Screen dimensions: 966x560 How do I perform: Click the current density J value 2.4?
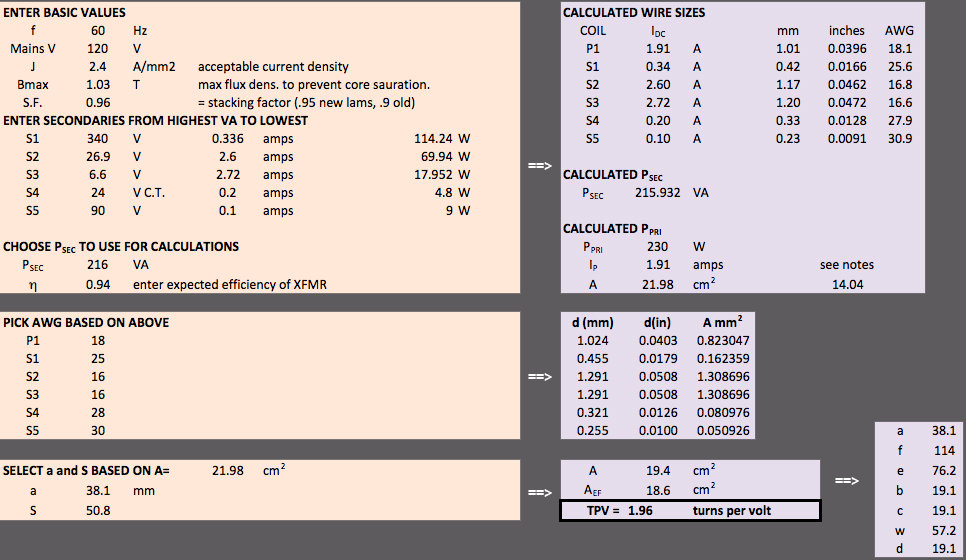98,67
